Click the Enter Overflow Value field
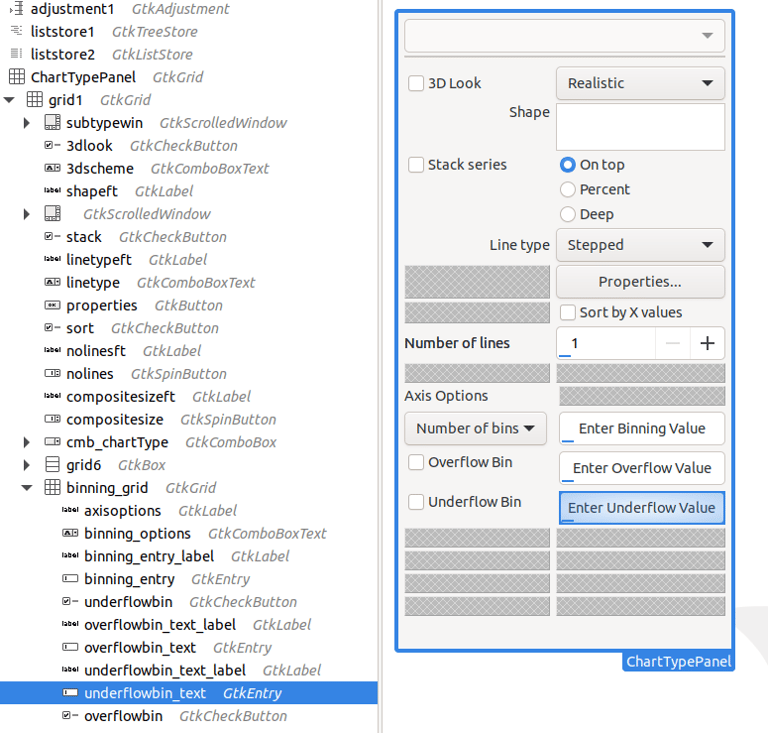This screenshot has height=733, width=768. pos(642,468)
